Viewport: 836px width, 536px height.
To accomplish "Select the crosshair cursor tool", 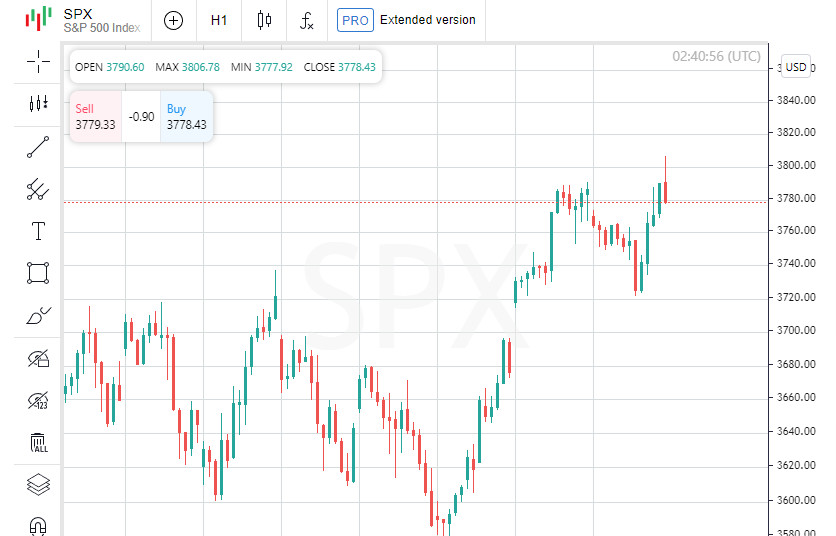I will click(x=38, y=61).
